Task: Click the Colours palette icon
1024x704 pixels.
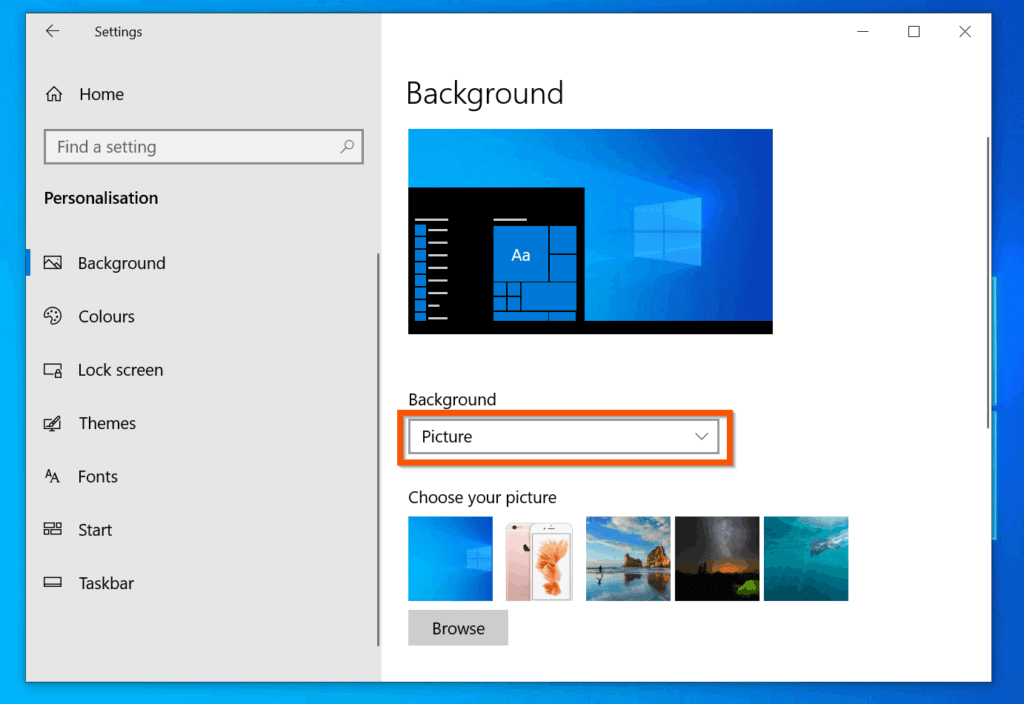Action: pyautogui.click(x=53, y=316)
